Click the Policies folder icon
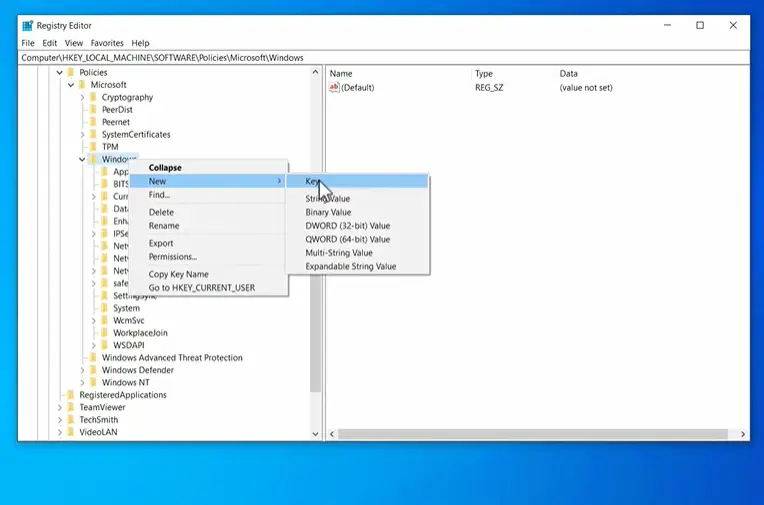Viewport: 764px width, 505px height. [71, 72]
